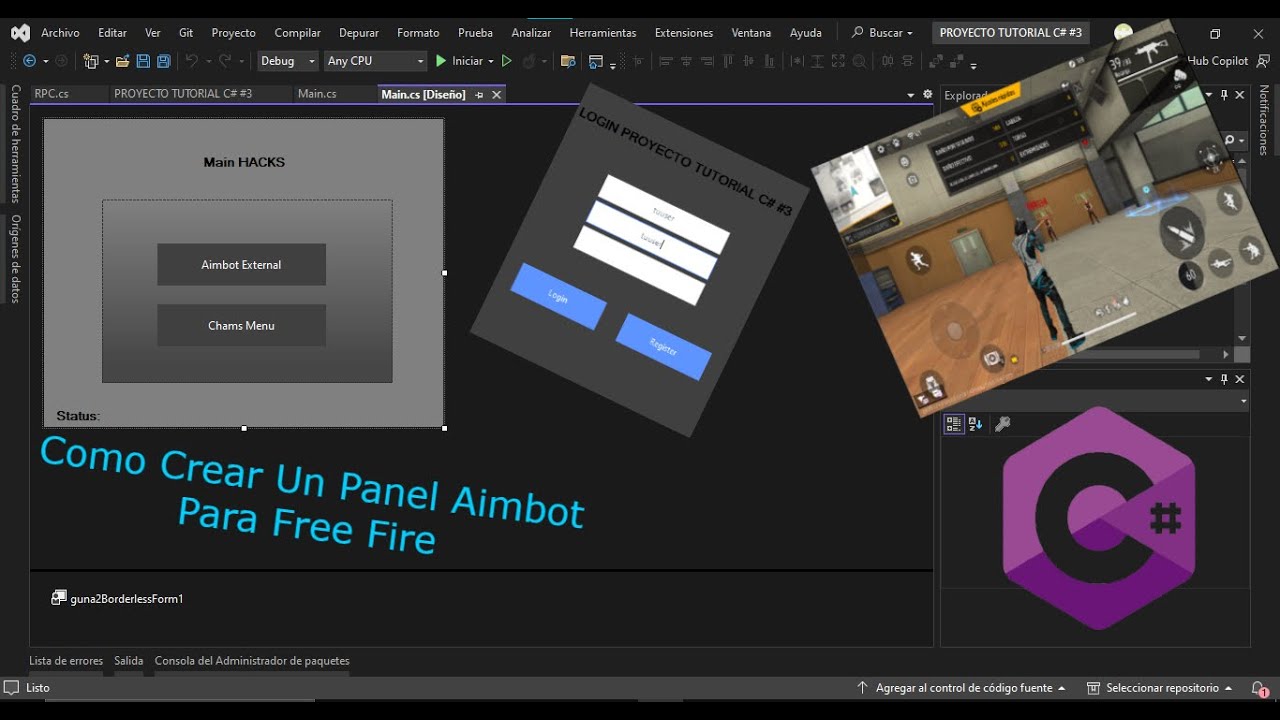Expand the layout toolbar overflow options arrow
This screenshot has height=720, width=1280.
point(973,66)
